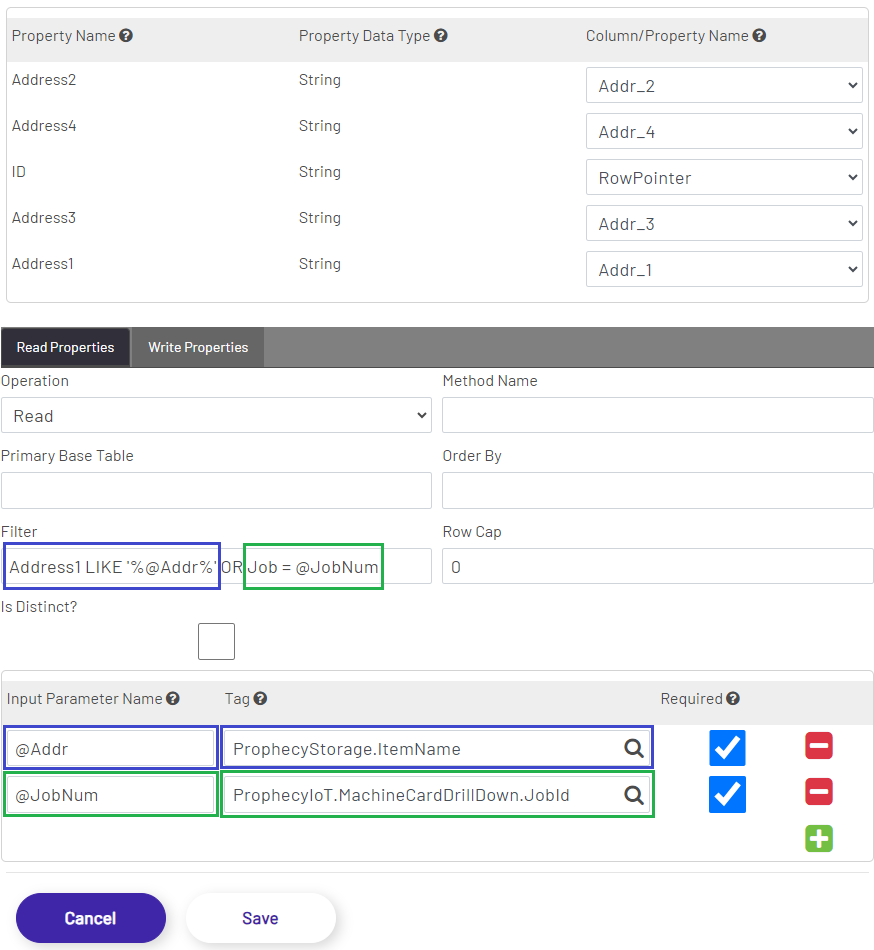Open the search lookup for MachineCardDrillDown.JobId tag

pyautogui.click(x=634, y=794)
